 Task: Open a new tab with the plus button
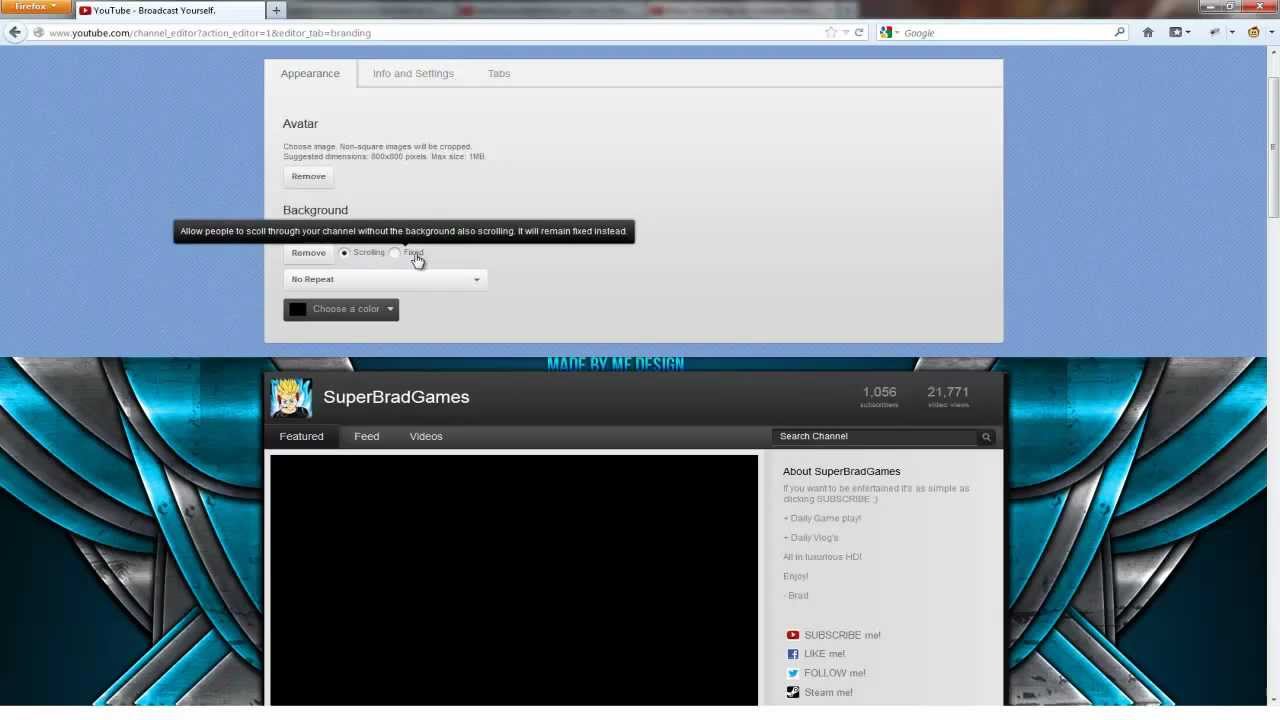[x=276, y=10]
